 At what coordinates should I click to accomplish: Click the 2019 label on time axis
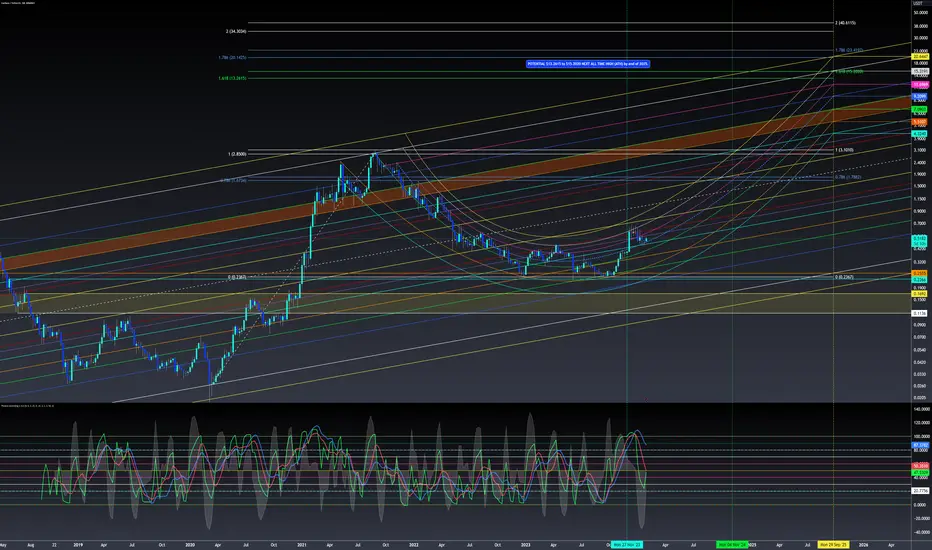click(x=78, y=545)
